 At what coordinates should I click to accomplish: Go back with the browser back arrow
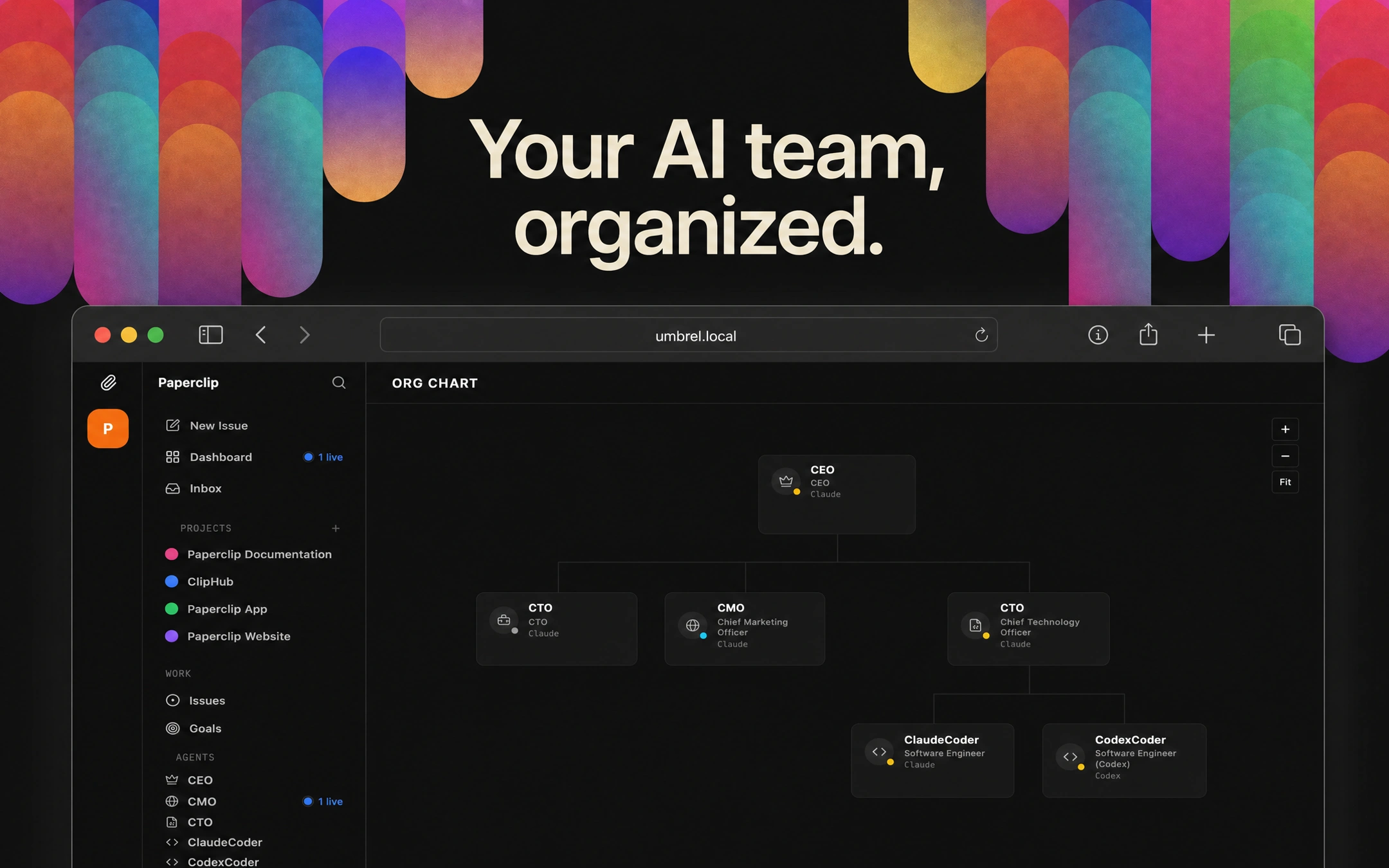[x=261, y=334]
